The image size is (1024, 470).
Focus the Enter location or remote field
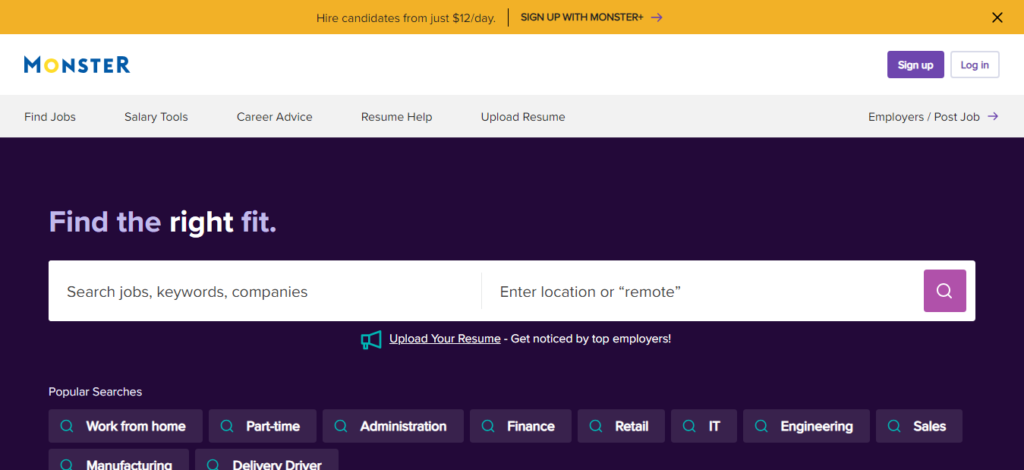[702, 291]
